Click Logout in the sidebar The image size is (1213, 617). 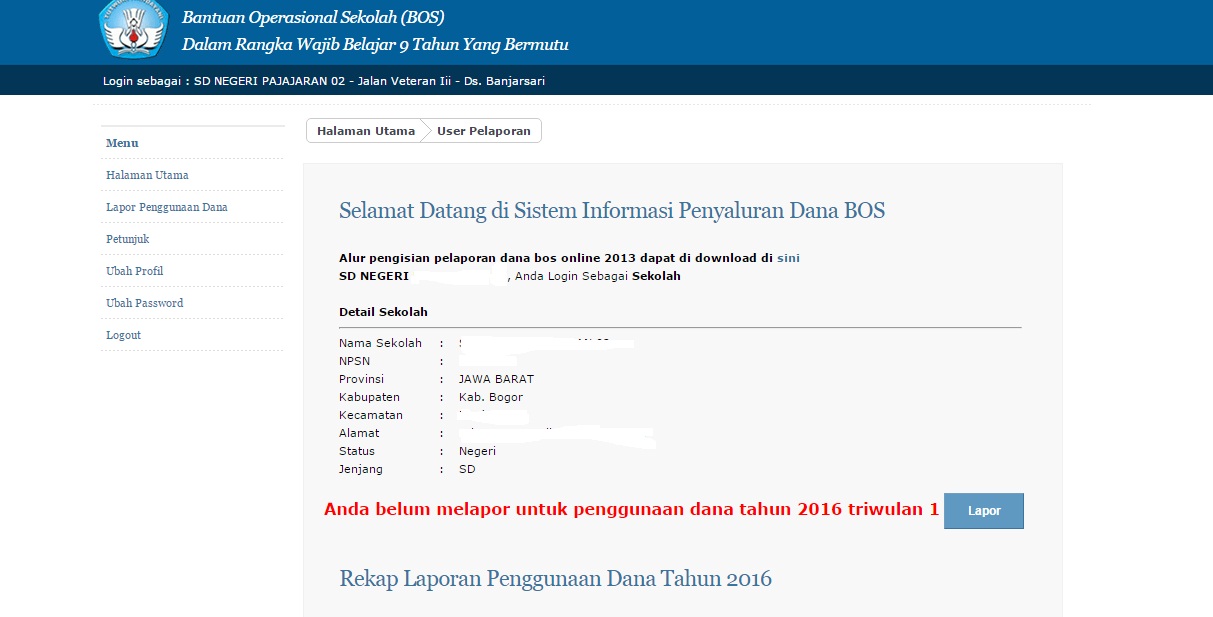pos(123,334)
